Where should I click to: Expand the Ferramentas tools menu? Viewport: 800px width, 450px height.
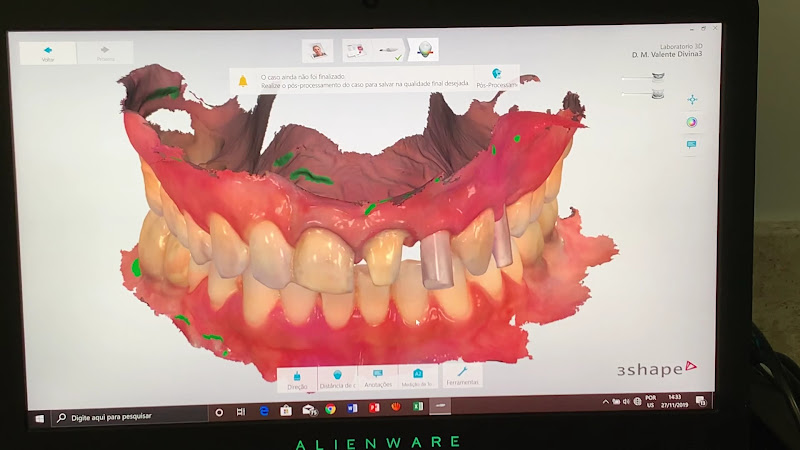point(462,376)
